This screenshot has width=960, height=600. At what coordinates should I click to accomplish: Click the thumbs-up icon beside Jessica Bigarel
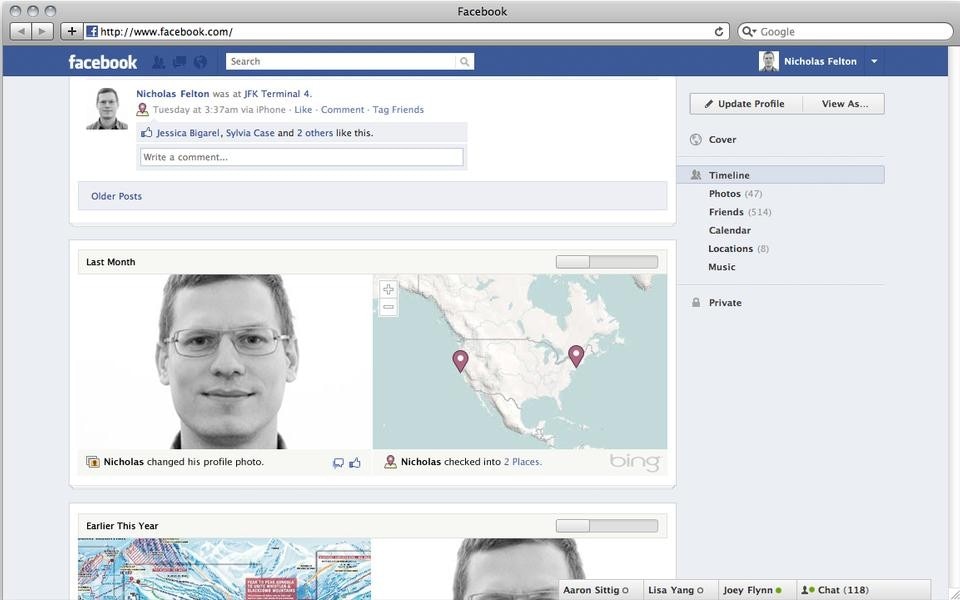146,132
